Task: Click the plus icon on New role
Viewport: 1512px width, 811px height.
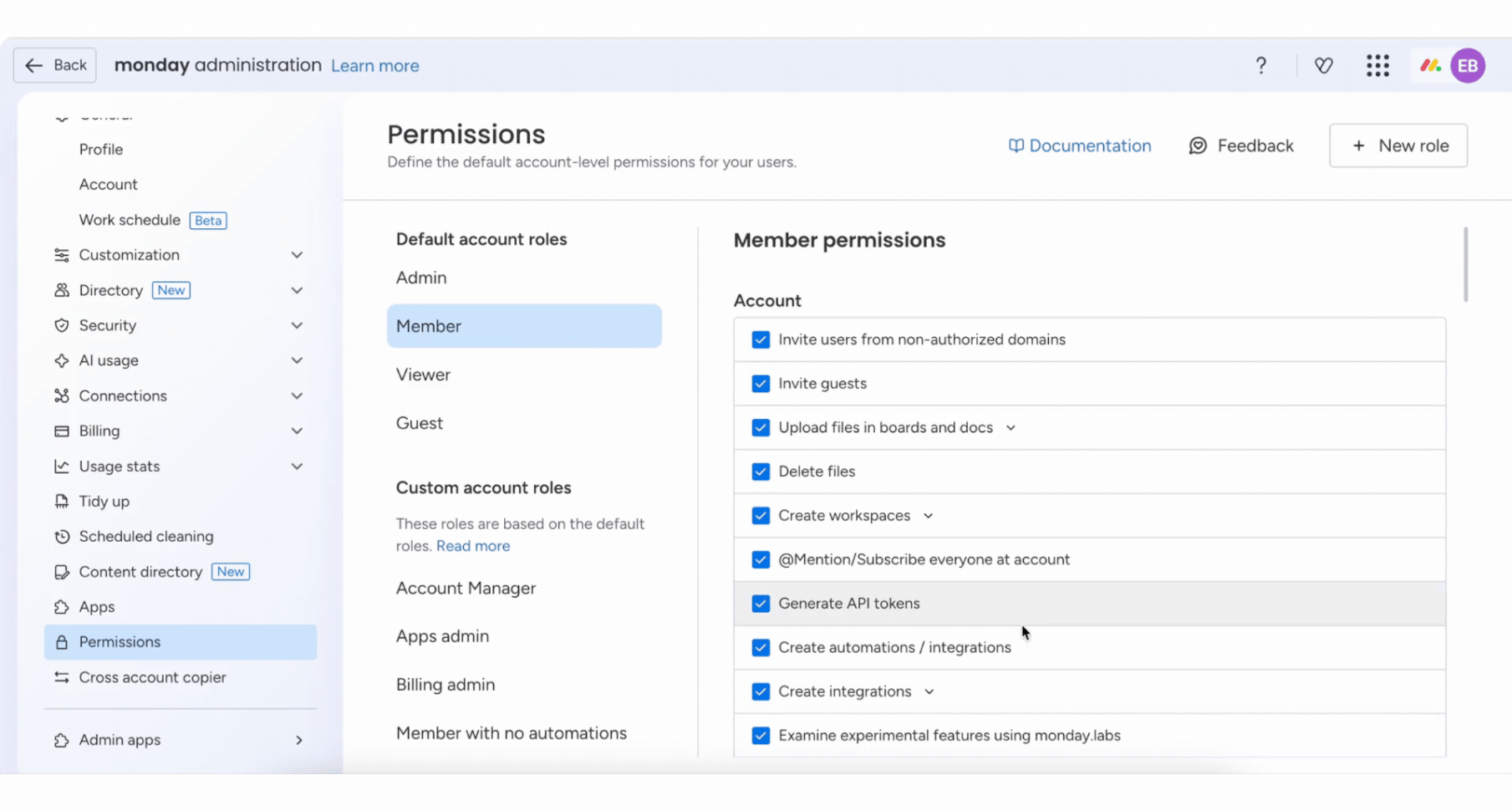Action: 1359,145
